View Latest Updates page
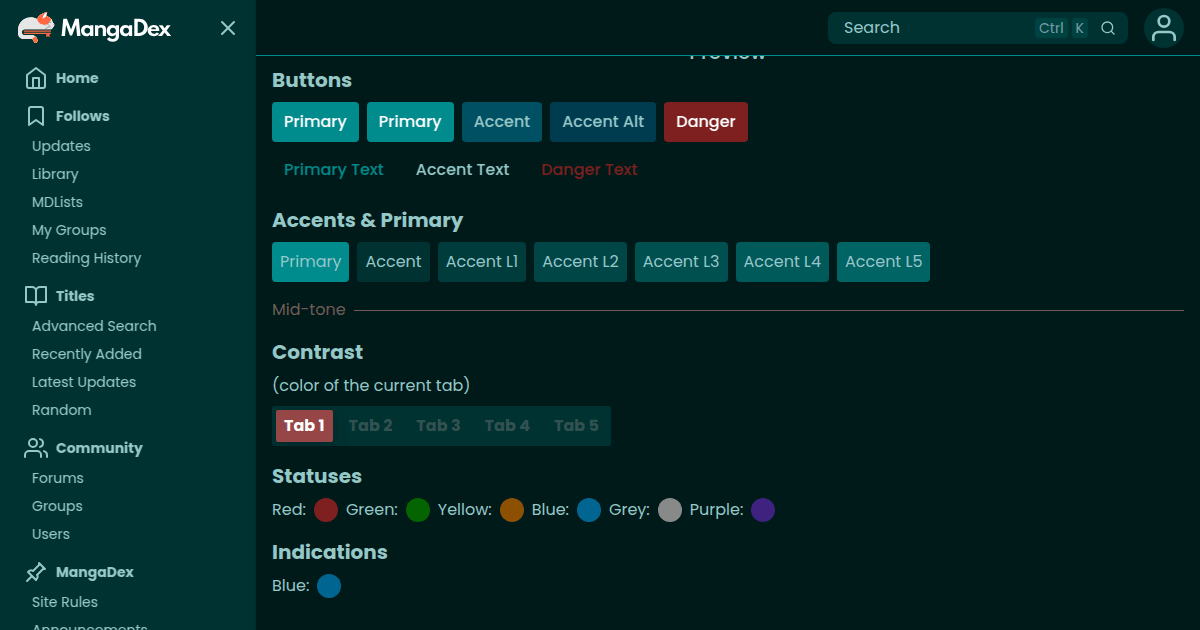The image size is (1200, 630). pos(84,382)
